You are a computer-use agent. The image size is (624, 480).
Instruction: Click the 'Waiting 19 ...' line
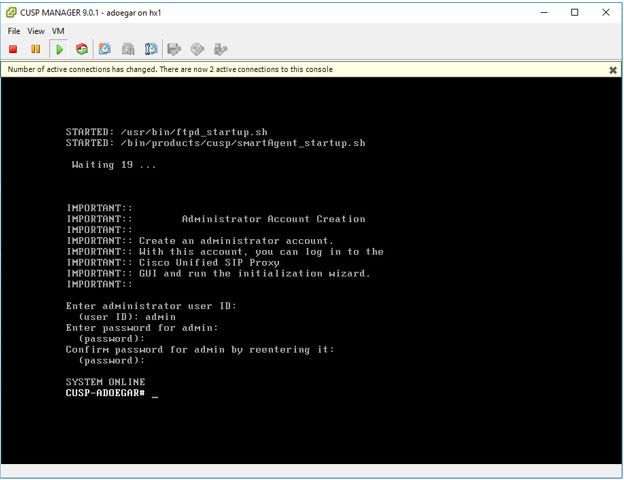(x=114, y=165)
